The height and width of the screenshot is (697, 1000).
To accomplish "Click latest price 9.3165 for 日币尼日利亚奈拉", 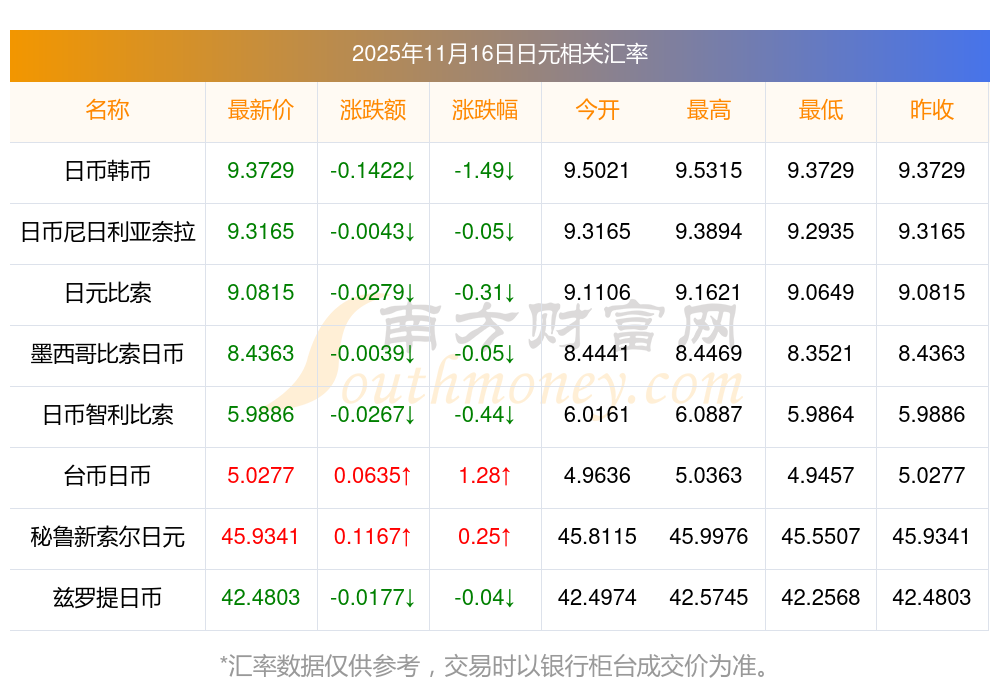I will click(260, 231).
